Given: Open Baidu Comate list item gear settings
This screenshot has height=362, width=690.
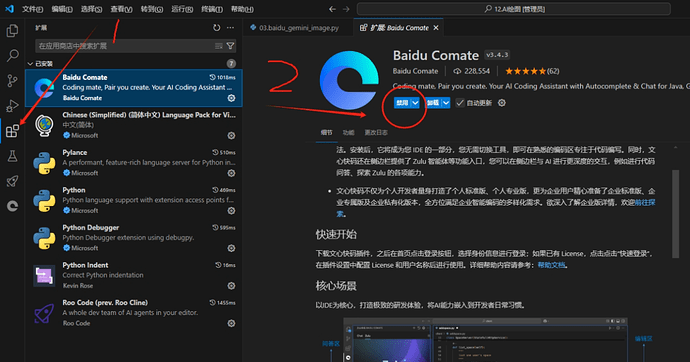Looking at the screenshot, I should (231, 98).
